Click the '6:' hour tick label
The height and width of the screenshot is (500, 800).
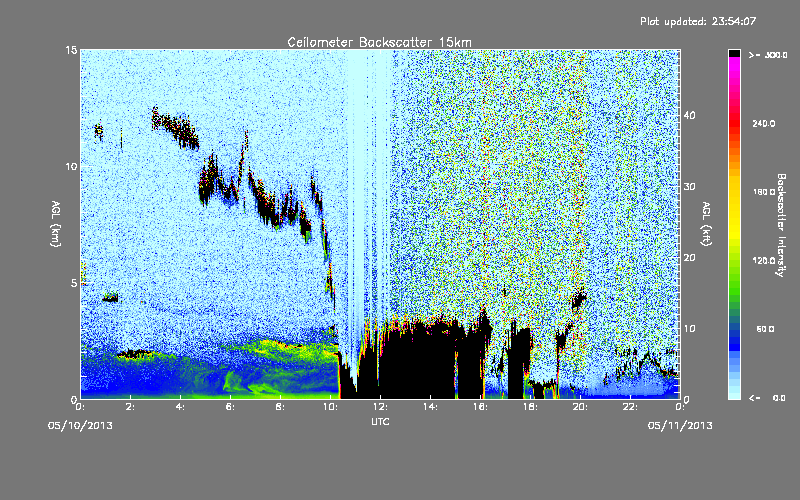pyautogui.click(x=231, y=407)
